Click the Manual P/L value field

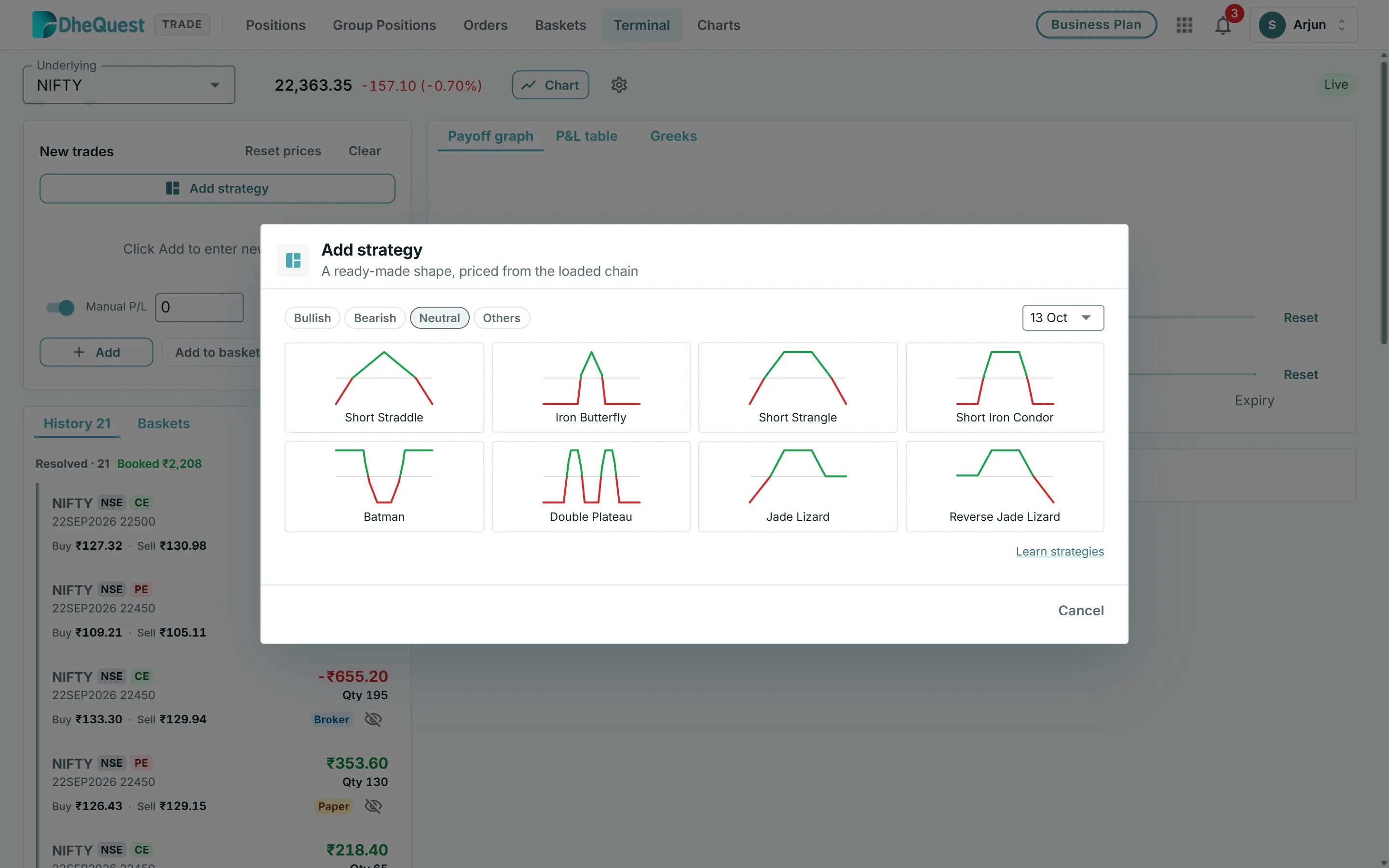199,307
